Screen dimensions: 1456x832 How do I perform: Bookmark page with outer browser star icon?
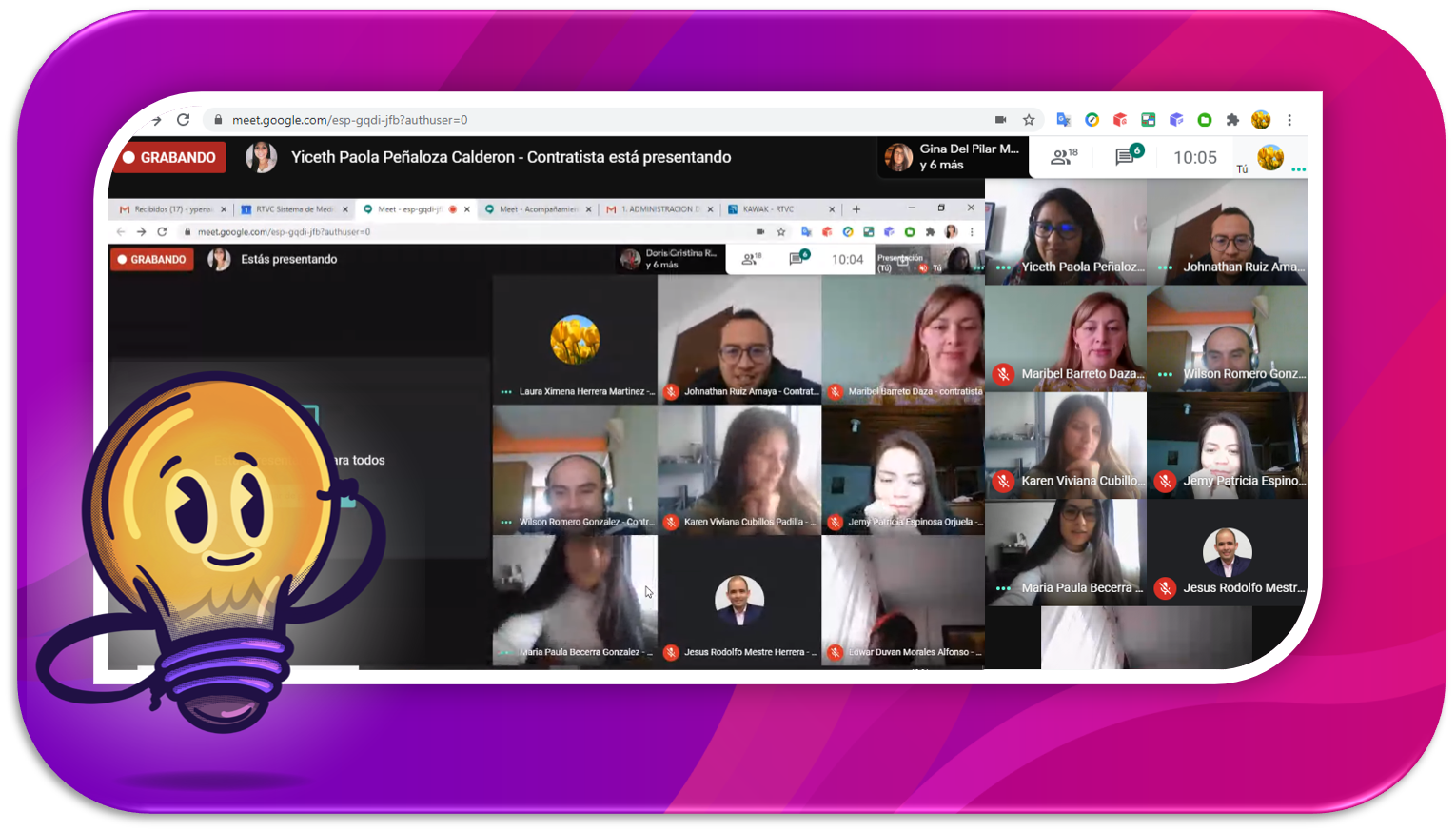pyautogui.click(x=1029, y=120)
